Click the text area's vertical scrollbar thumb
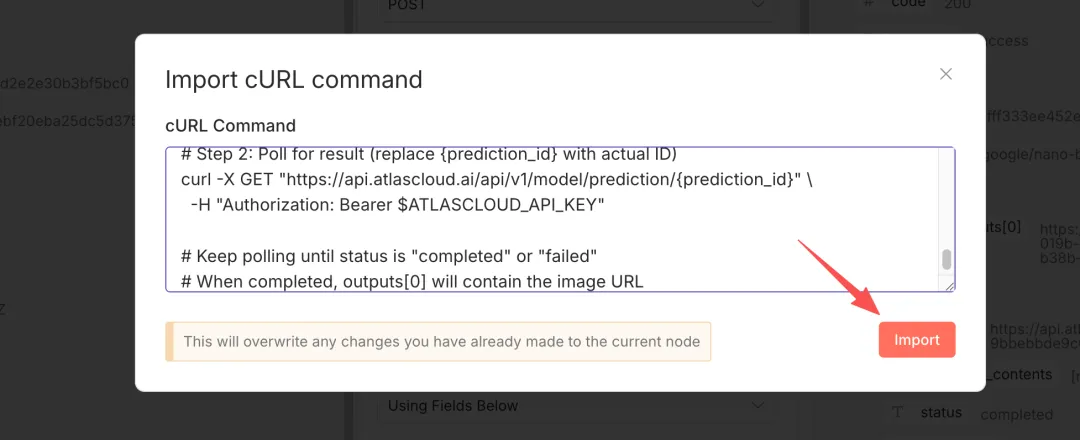Image resolution: width=1080 pixels, height=440 pixels. [x=946, y=260]
